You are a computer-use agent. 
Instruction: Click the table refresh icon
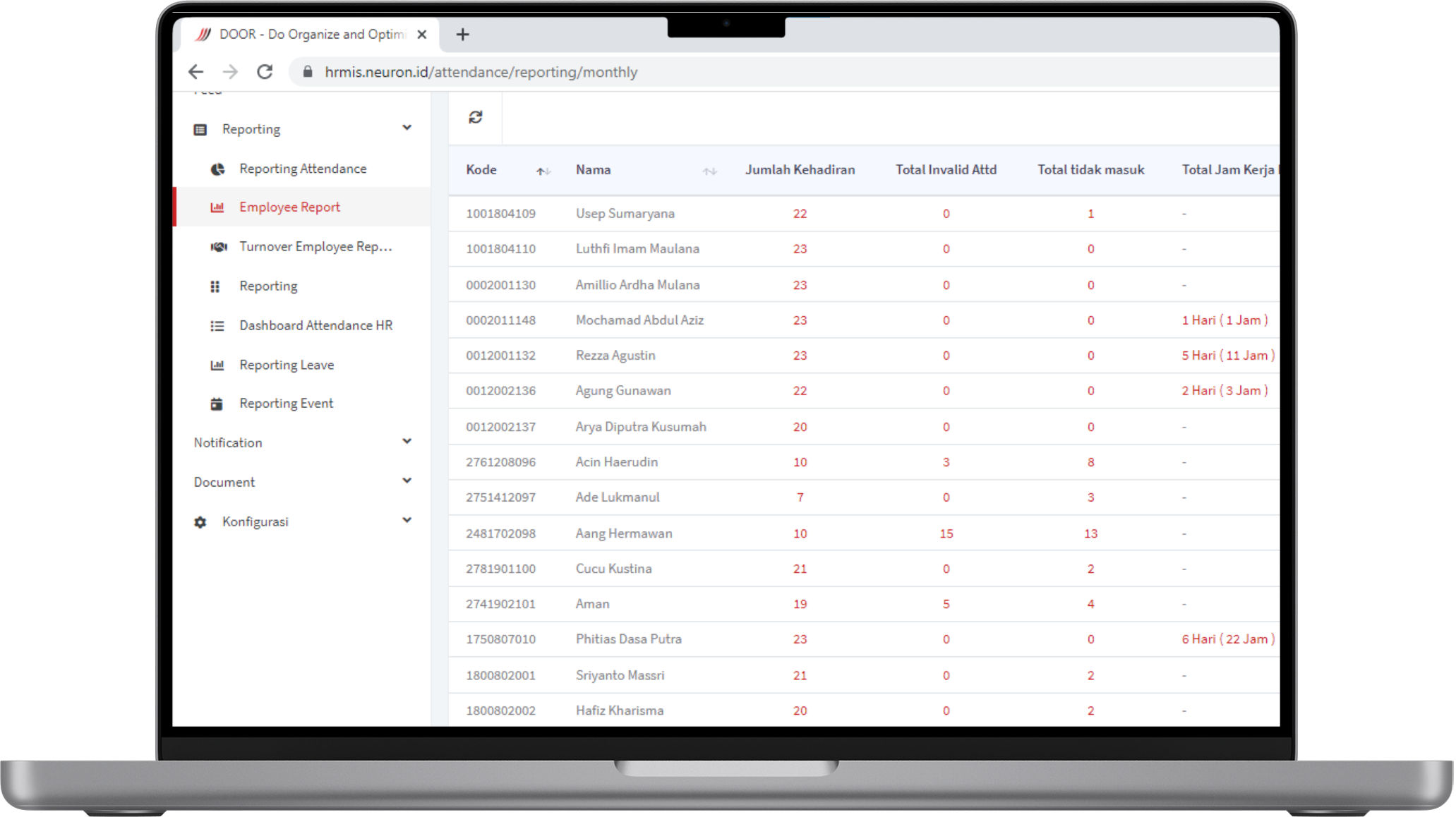[475, 117]
